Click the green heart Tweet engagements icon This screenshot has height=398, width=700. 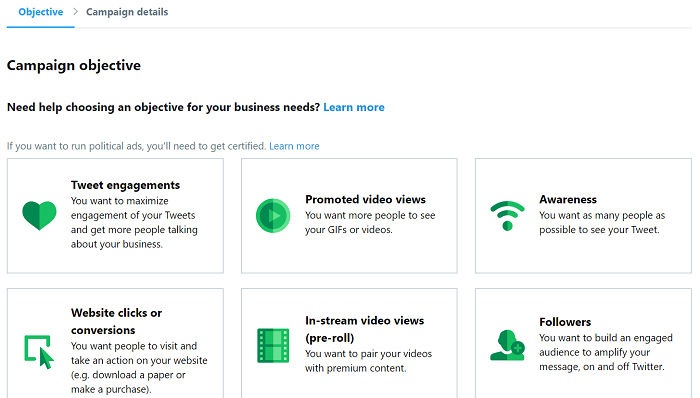tap(39, 216)
